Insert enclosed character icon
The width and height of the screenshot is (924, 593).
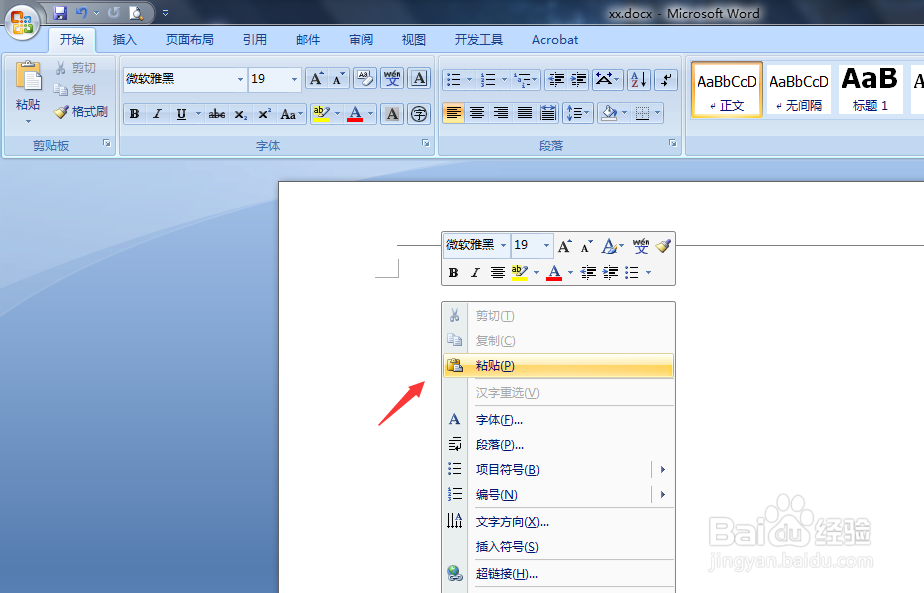pos(419,114)
